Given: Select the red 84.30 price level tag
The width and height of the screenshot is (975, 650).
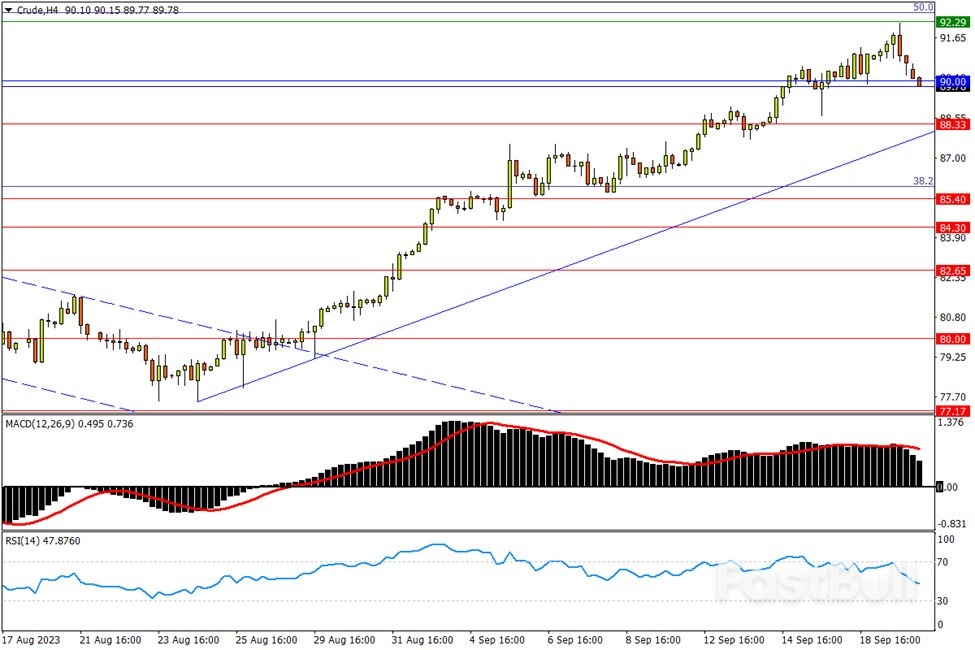Looking at the screenshot, I should tap(950, 227).
